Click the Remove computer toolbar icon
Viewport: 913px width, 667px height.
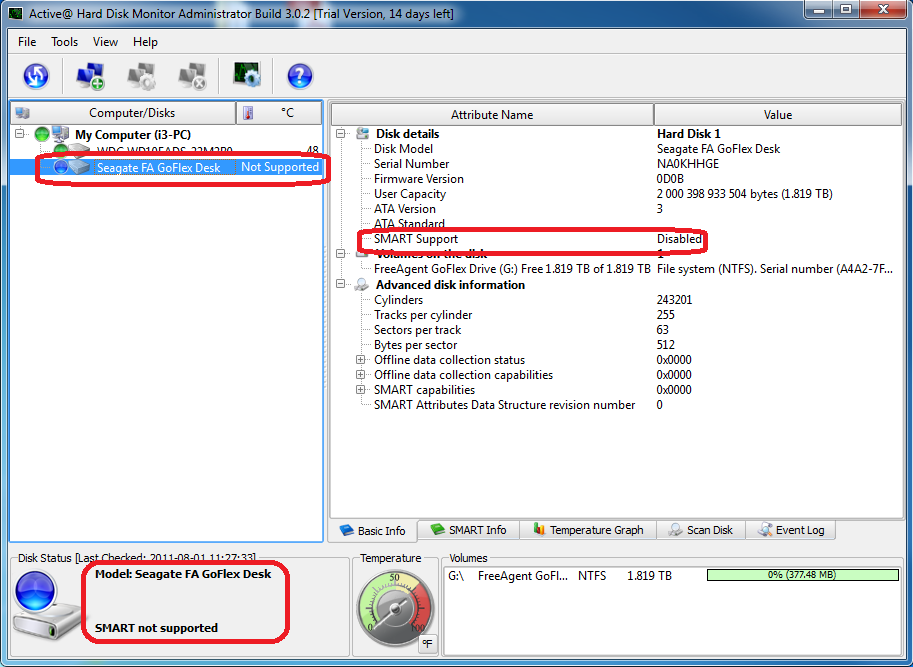click(x=193, y=76)
